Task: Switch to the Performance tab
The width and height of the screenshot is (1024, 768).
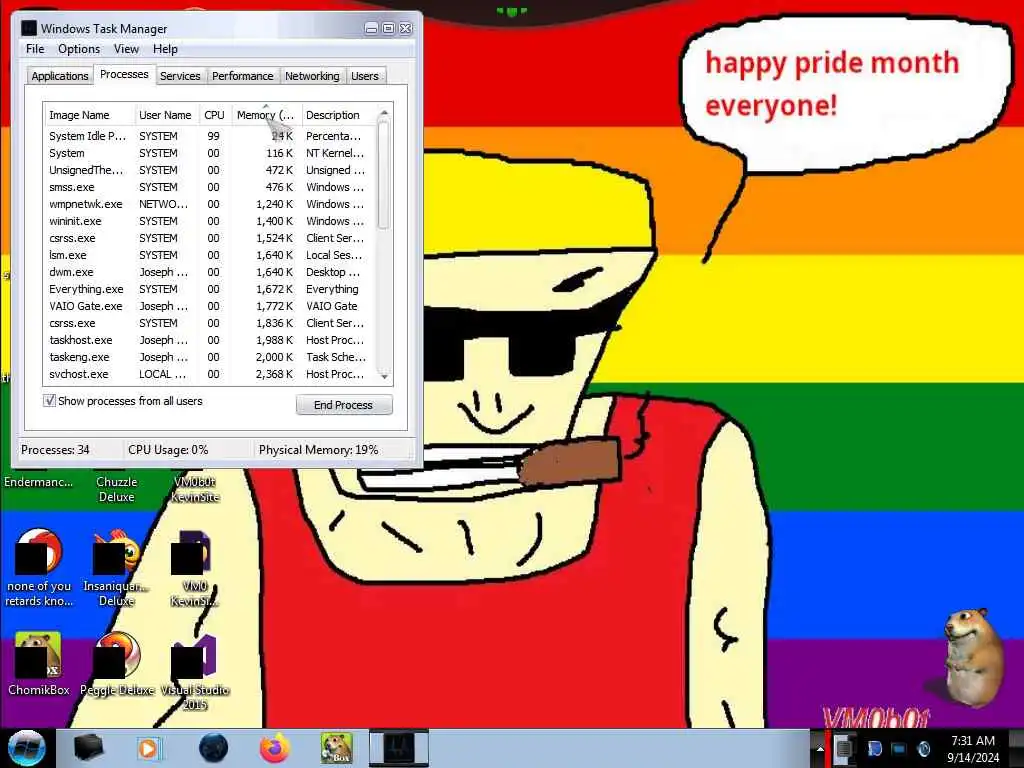Action: pos(243,76)
